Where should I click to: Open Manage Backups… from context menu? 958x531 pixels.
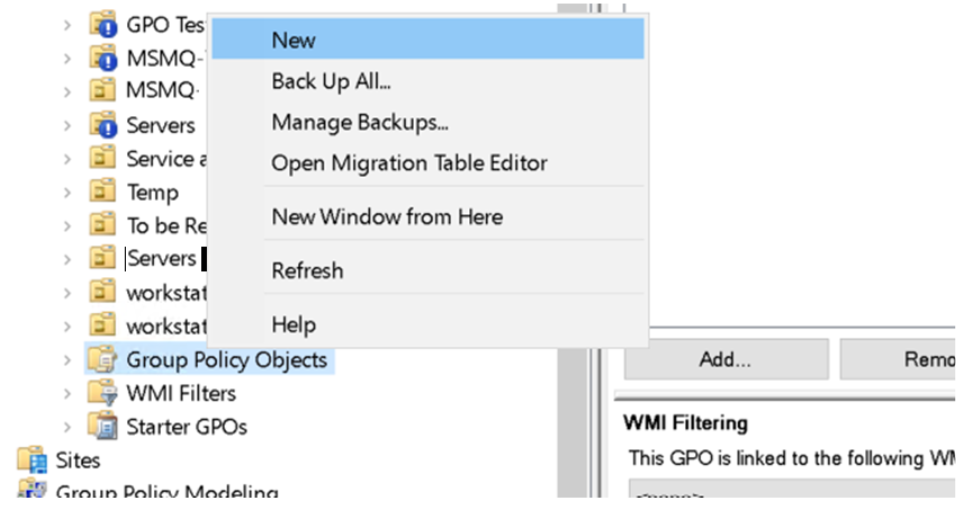[x=360, y=123]
